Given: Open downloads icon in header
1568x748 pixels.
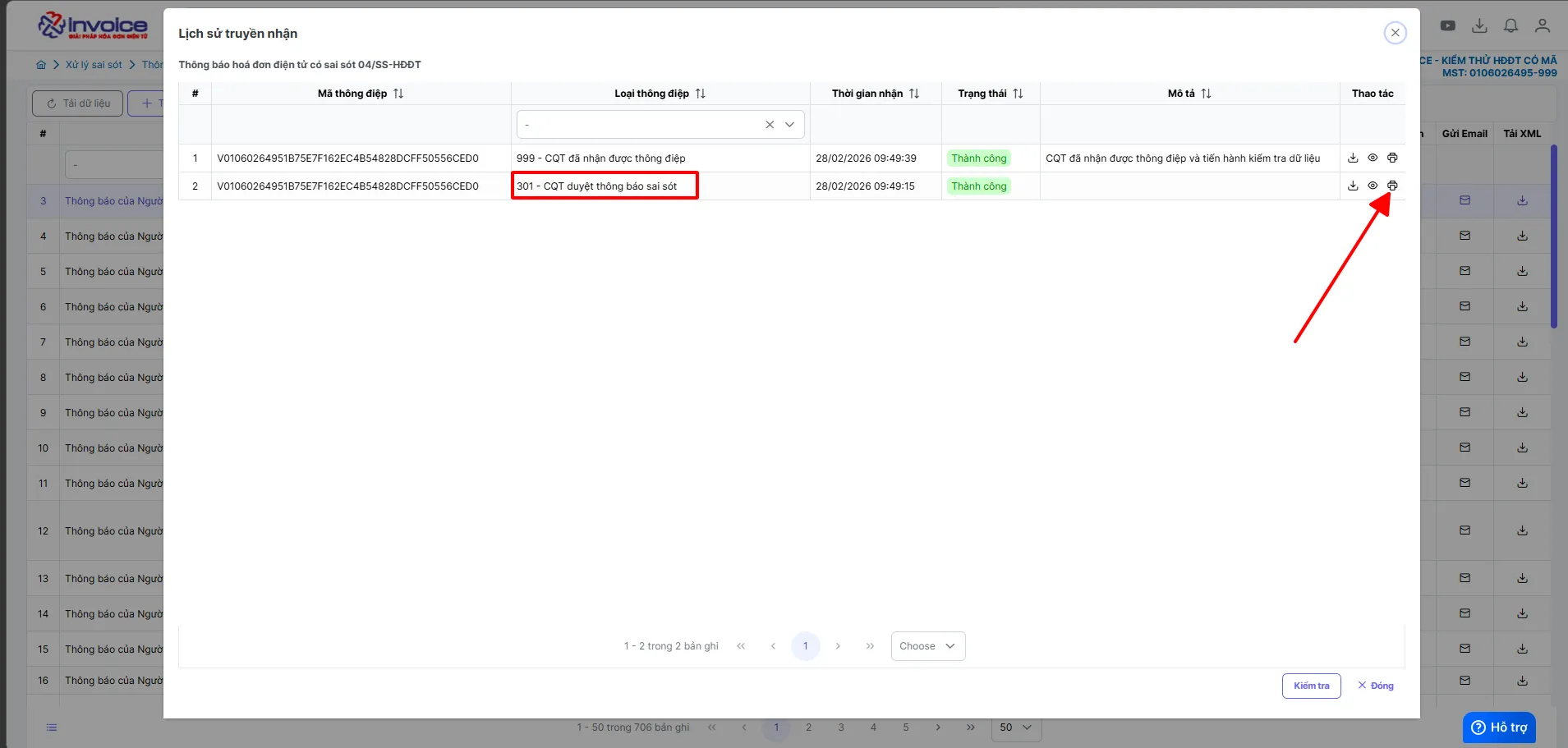Looking at the screenshot, I should coord(1479,25).
